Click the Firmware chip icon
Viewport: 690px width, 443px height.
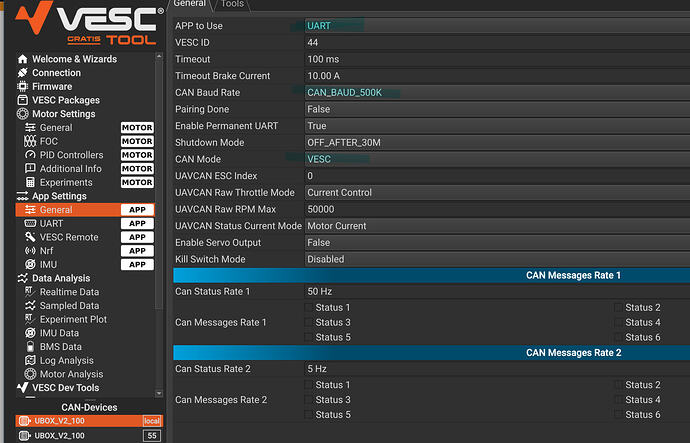click(x=22, y=86)
